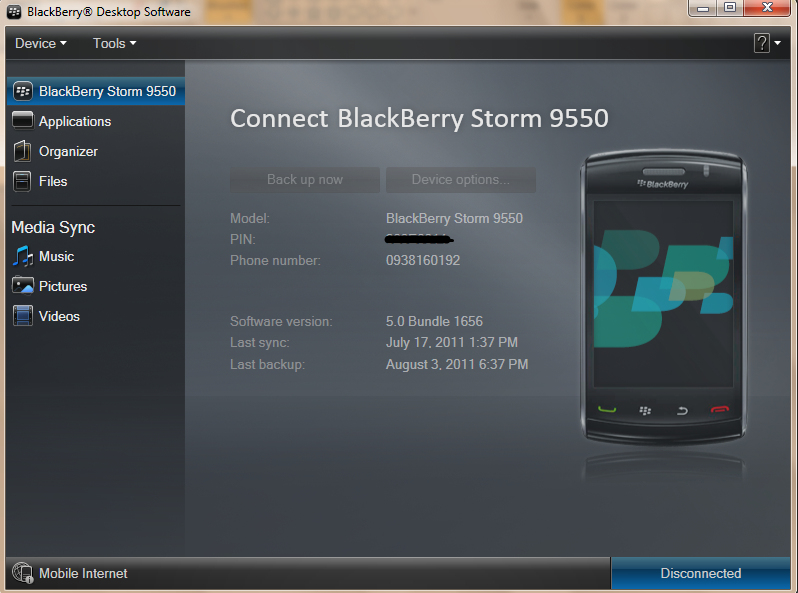Click the 'PIN:' label
The image size is (798, 593).
pos(243,239)
